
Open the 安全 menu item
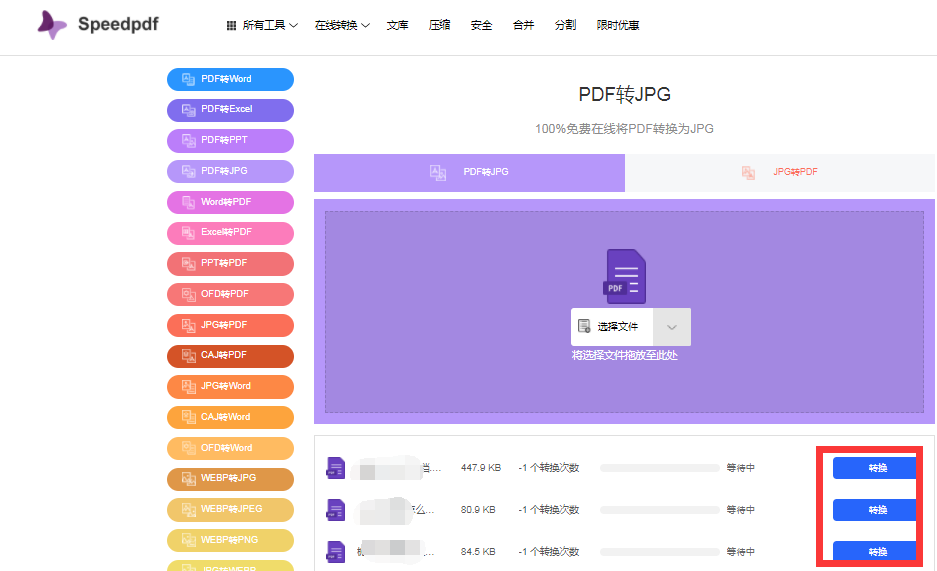tap(481, 25)
